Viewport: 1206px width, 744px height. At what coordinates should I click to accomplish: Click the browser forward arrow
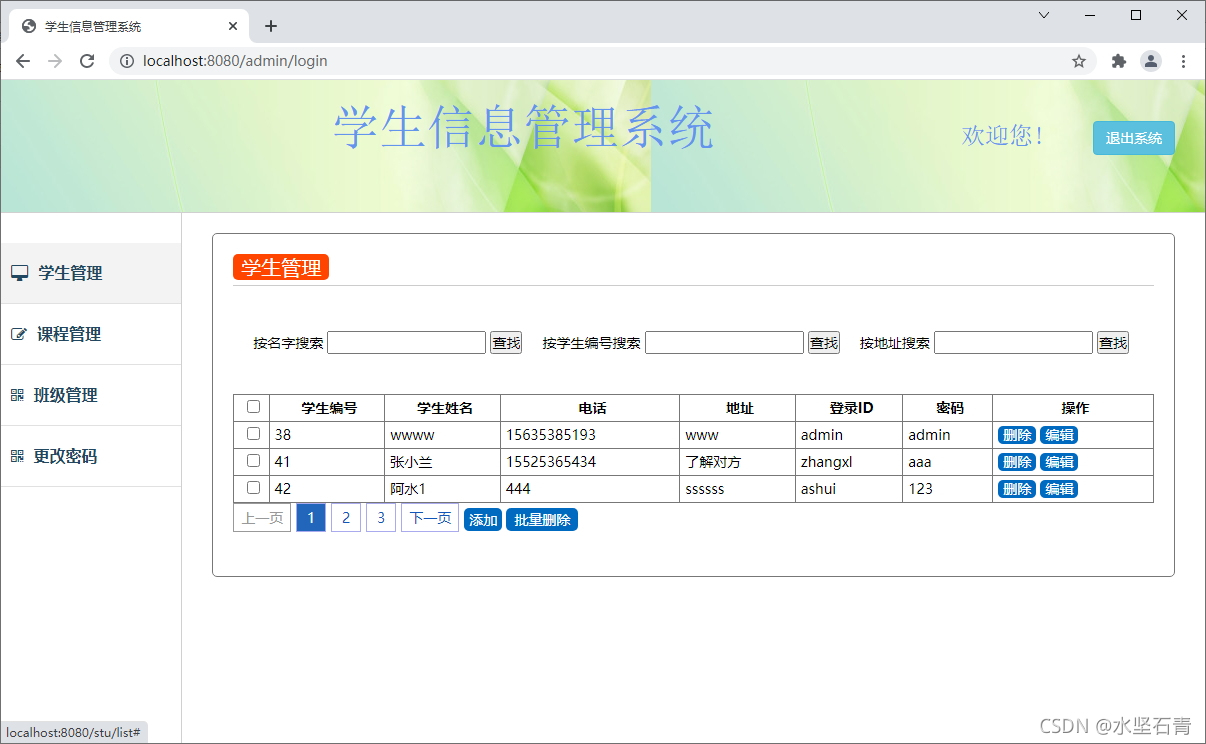(x=55, y=61)
